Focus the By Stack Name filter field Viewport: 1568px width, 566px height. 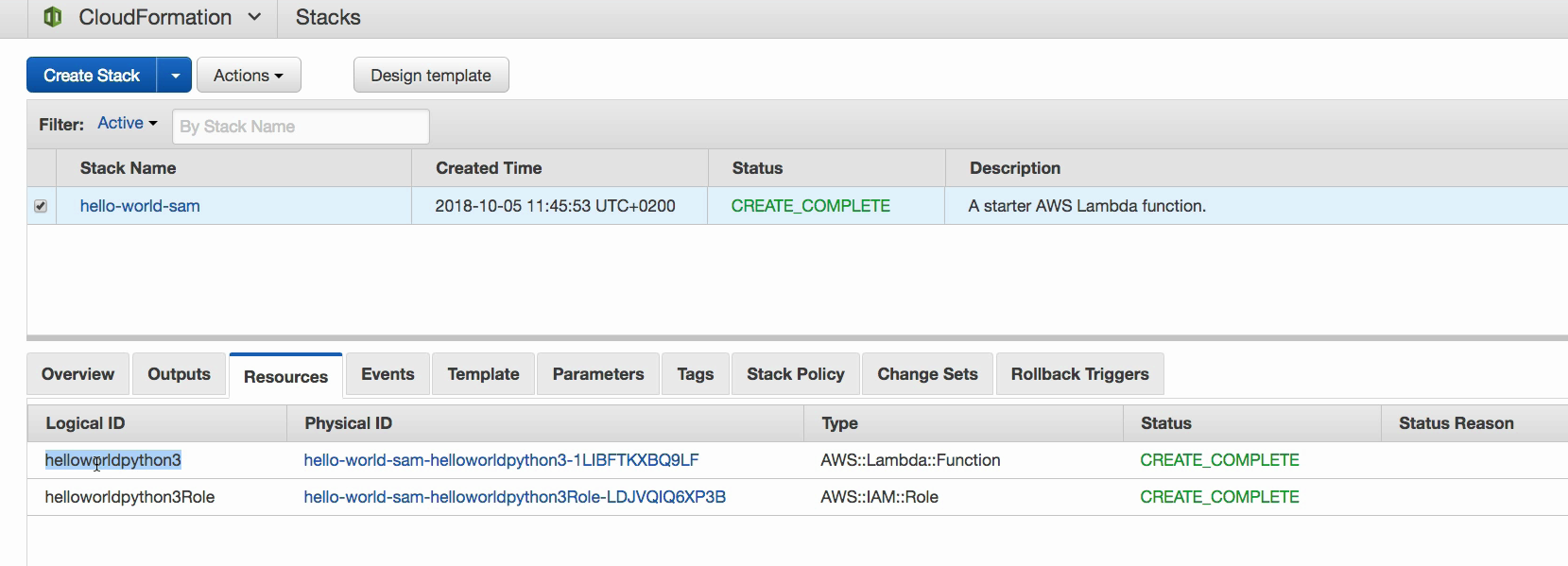tap(301, 127)
